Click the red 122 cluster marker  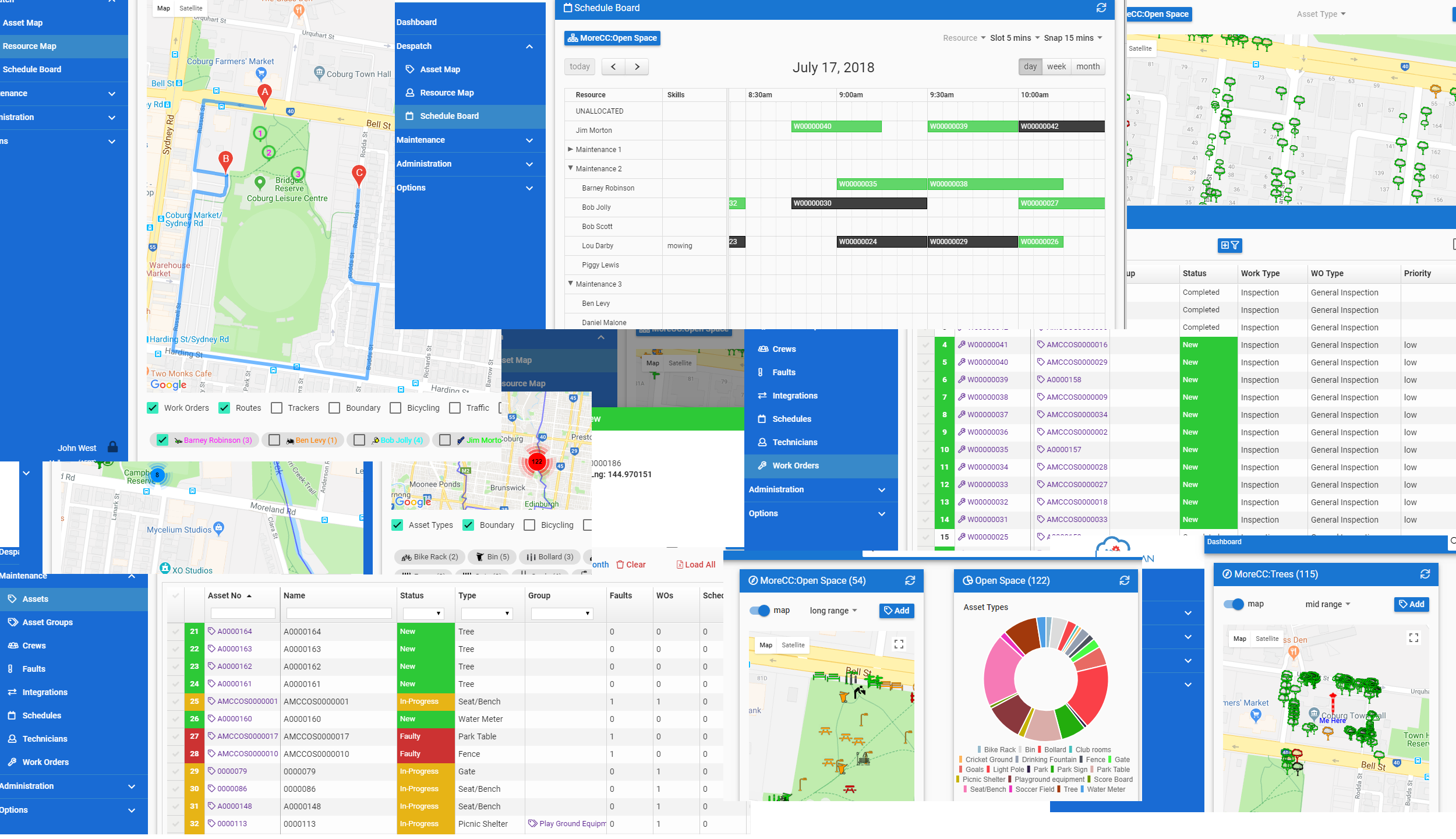[x=536, y=461]
